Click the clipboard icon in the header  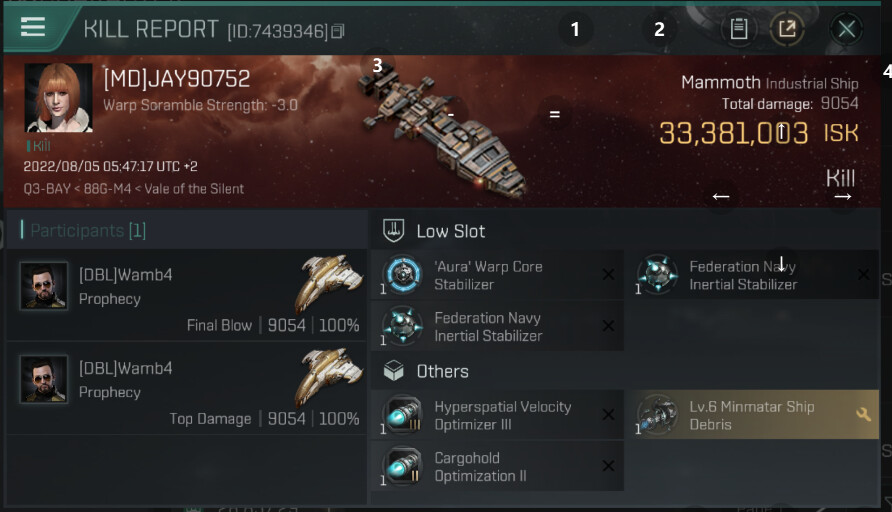click(738, 29)
